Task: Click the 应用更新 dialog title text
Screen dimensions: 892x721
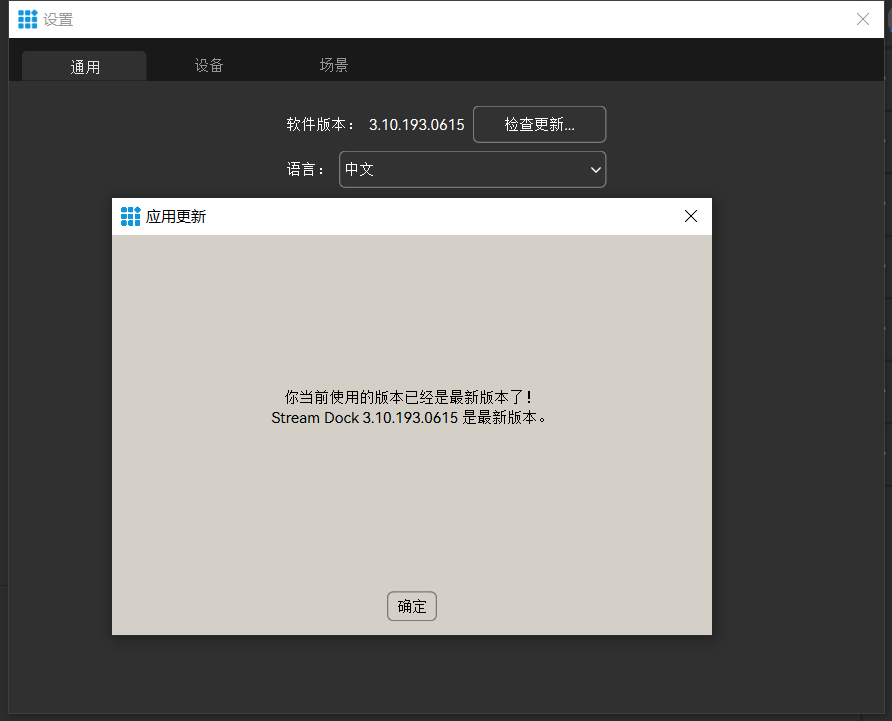Action: click(176, 216)
